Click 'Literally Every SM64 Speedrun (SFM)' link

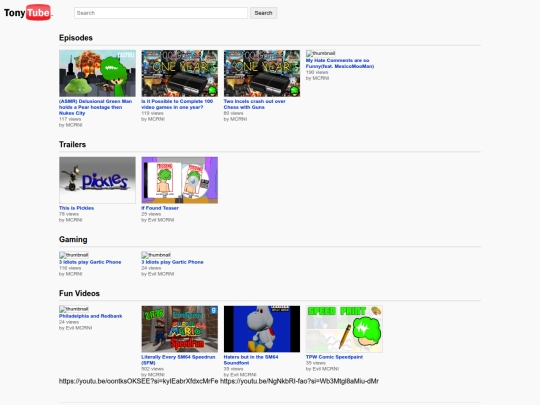(178, 360)
